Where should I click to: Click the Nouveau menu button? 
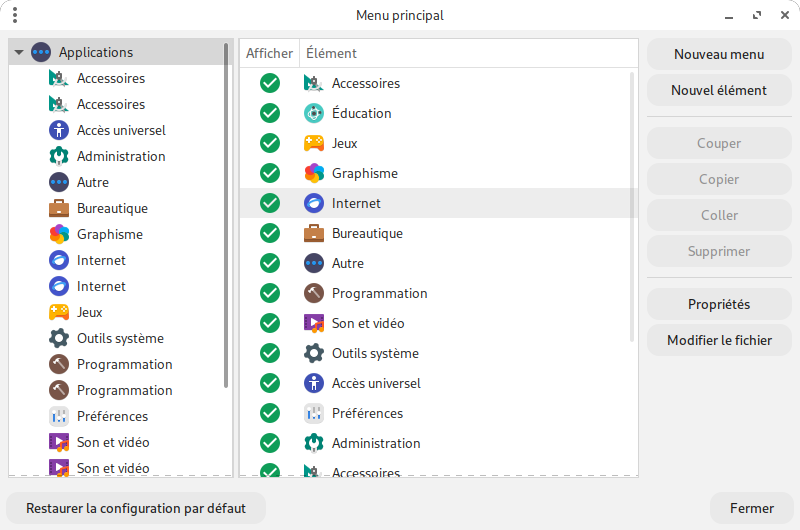click(x=719, y=54)
